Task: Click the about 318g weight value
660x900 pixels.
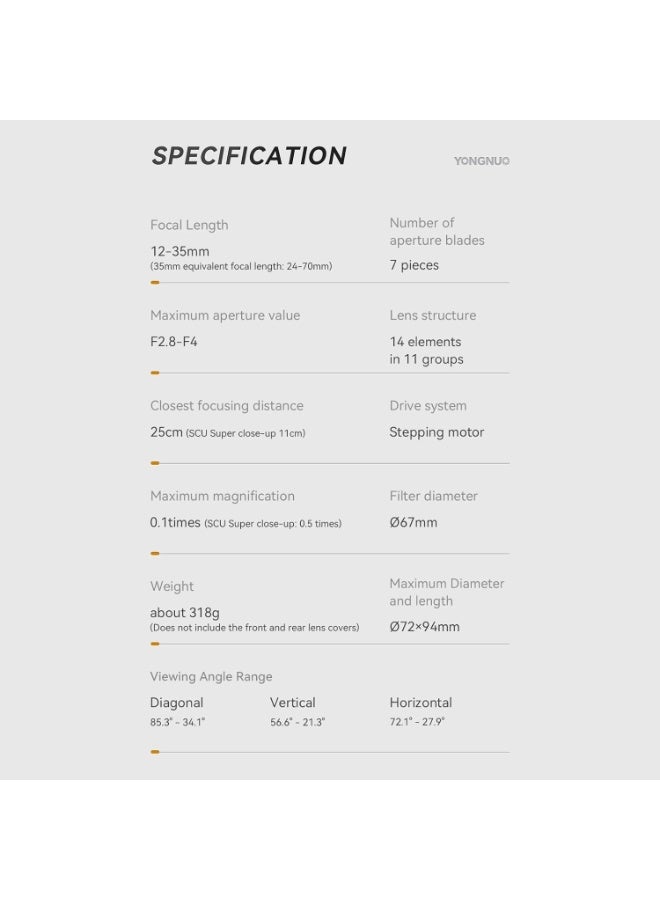Action: [185, 612]
